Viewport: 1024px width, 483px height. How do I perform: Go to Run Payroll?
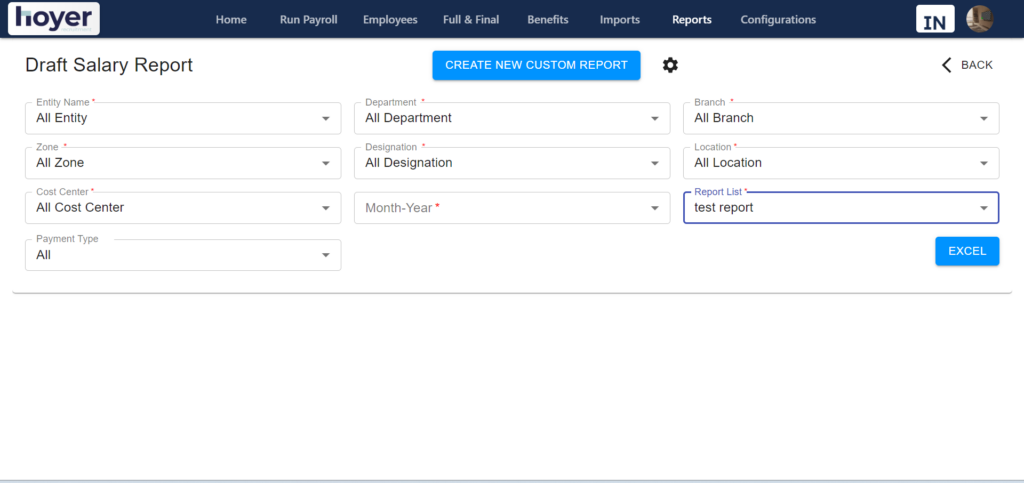[x=308, y=20]
